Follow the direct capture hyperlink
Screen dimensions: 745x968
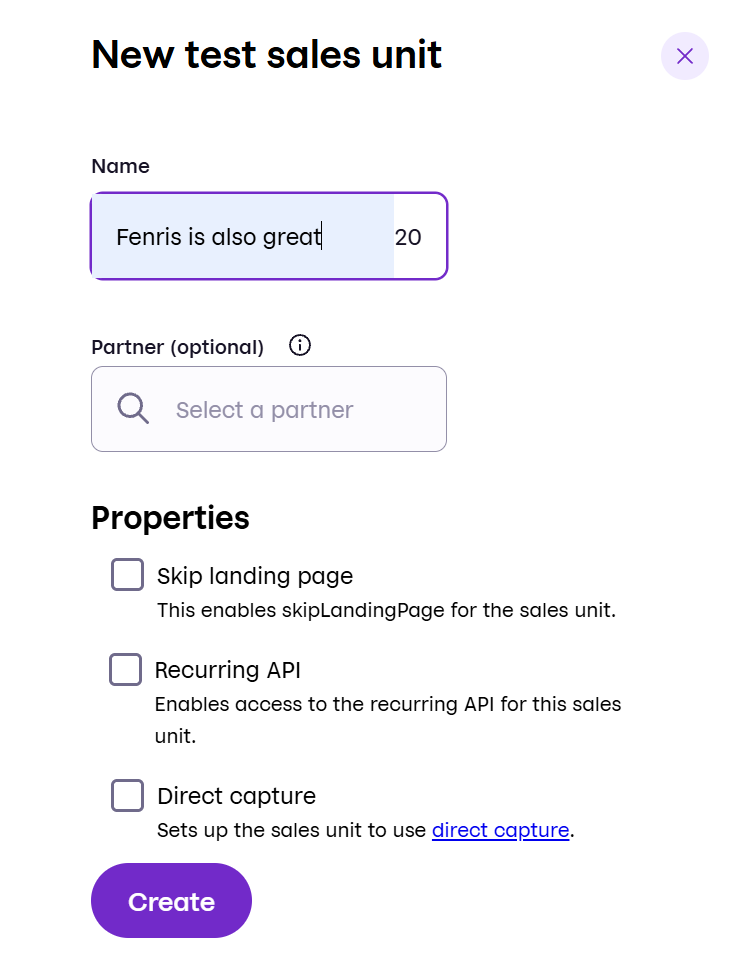(500, 830)
